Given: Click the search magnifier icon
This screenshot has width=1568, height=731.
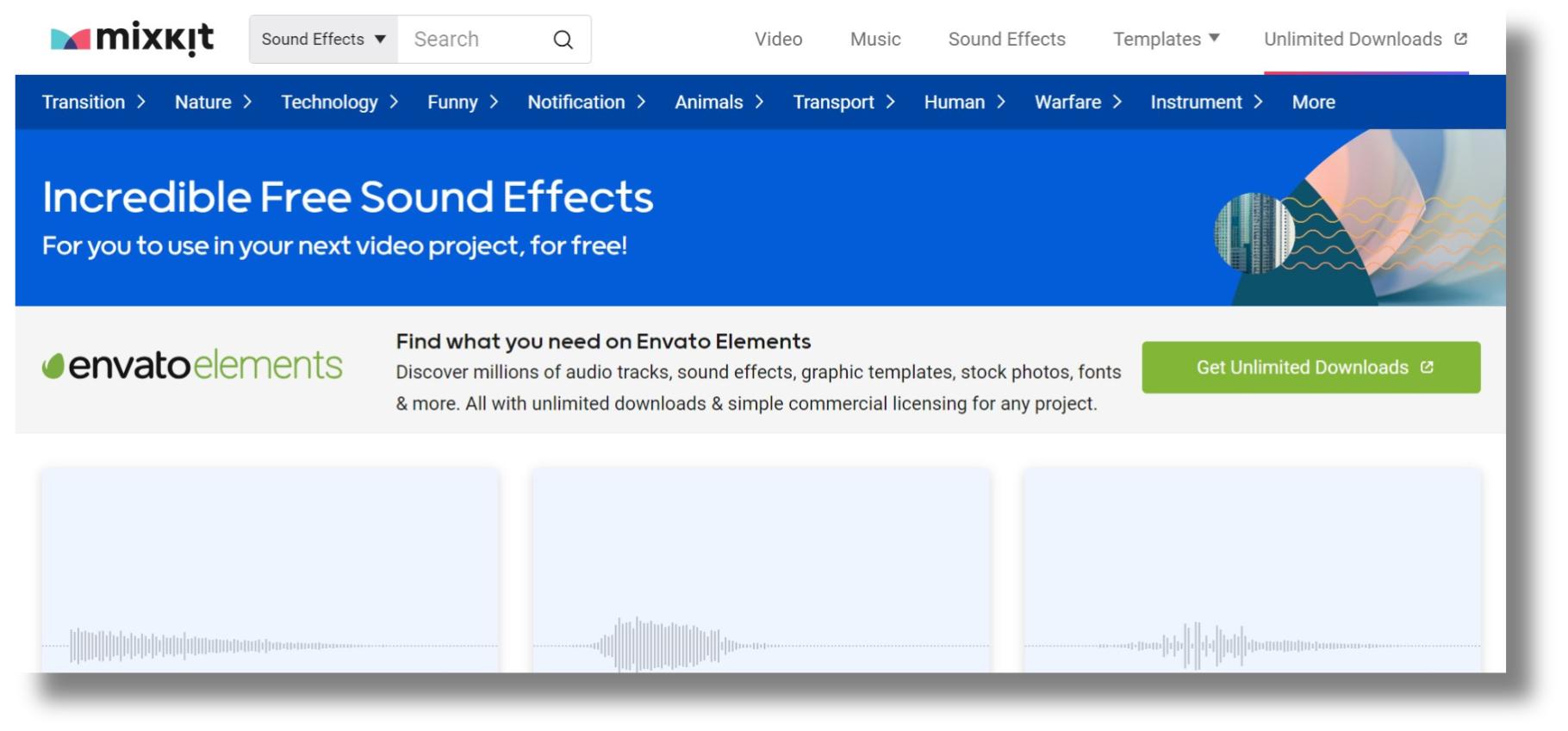Looking at the screenshot, I should (563, 40).
